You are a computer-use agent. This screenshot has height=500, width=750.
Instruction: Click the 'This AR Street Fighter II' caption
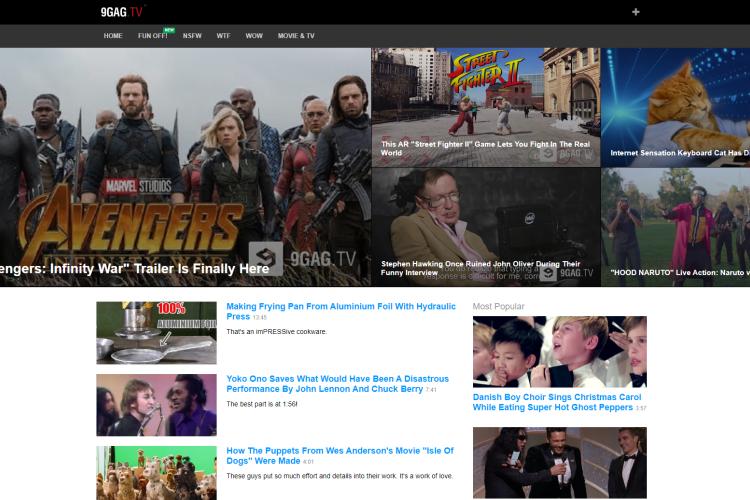pyautogui.click(x=485, y=148)
